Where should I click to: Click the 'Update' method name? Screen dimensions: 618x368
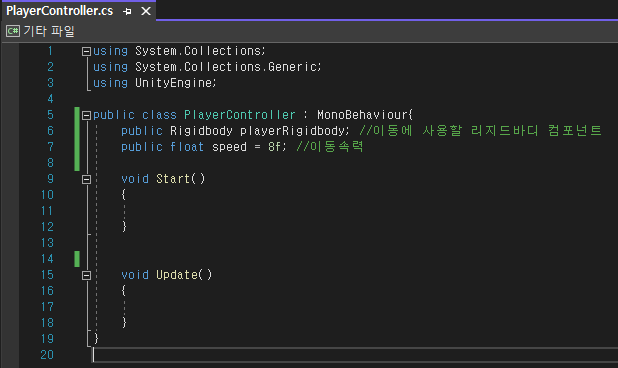[177, 275]
